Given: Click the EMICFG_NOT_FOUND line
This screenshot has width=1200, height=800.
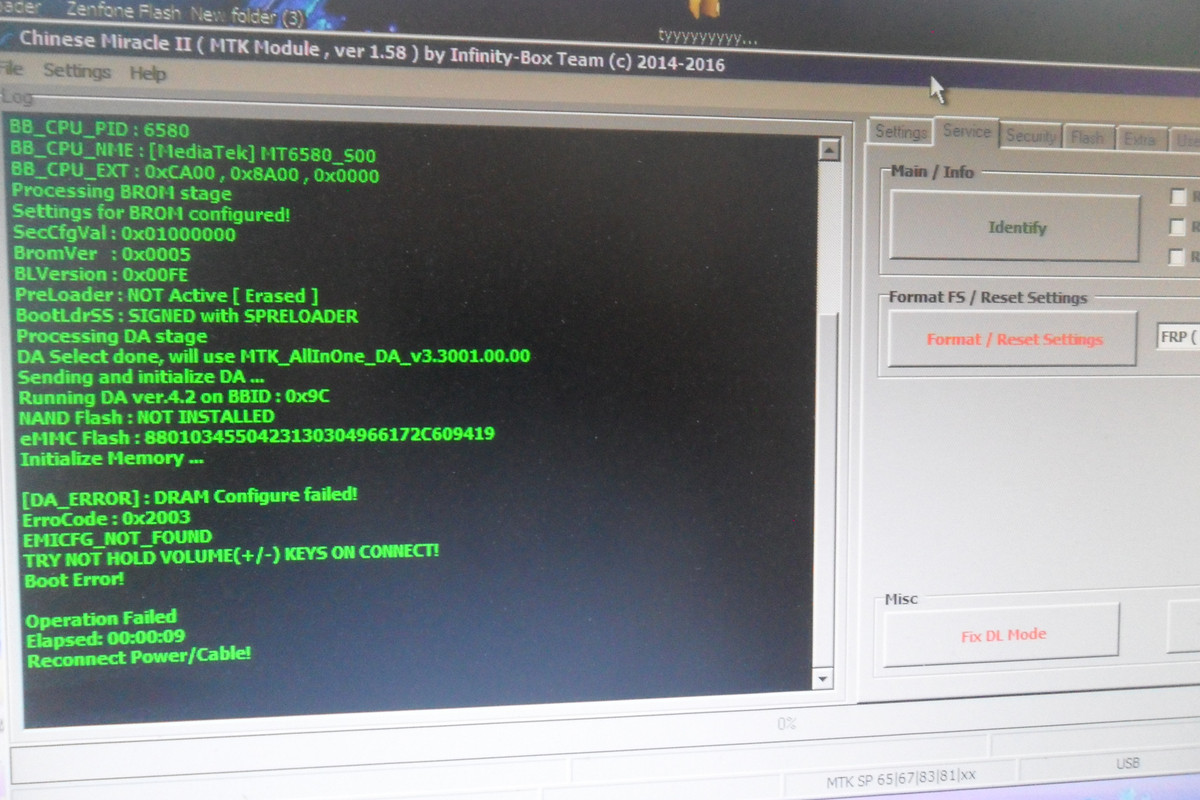Looking at the screenshot, I should (116, 538).
